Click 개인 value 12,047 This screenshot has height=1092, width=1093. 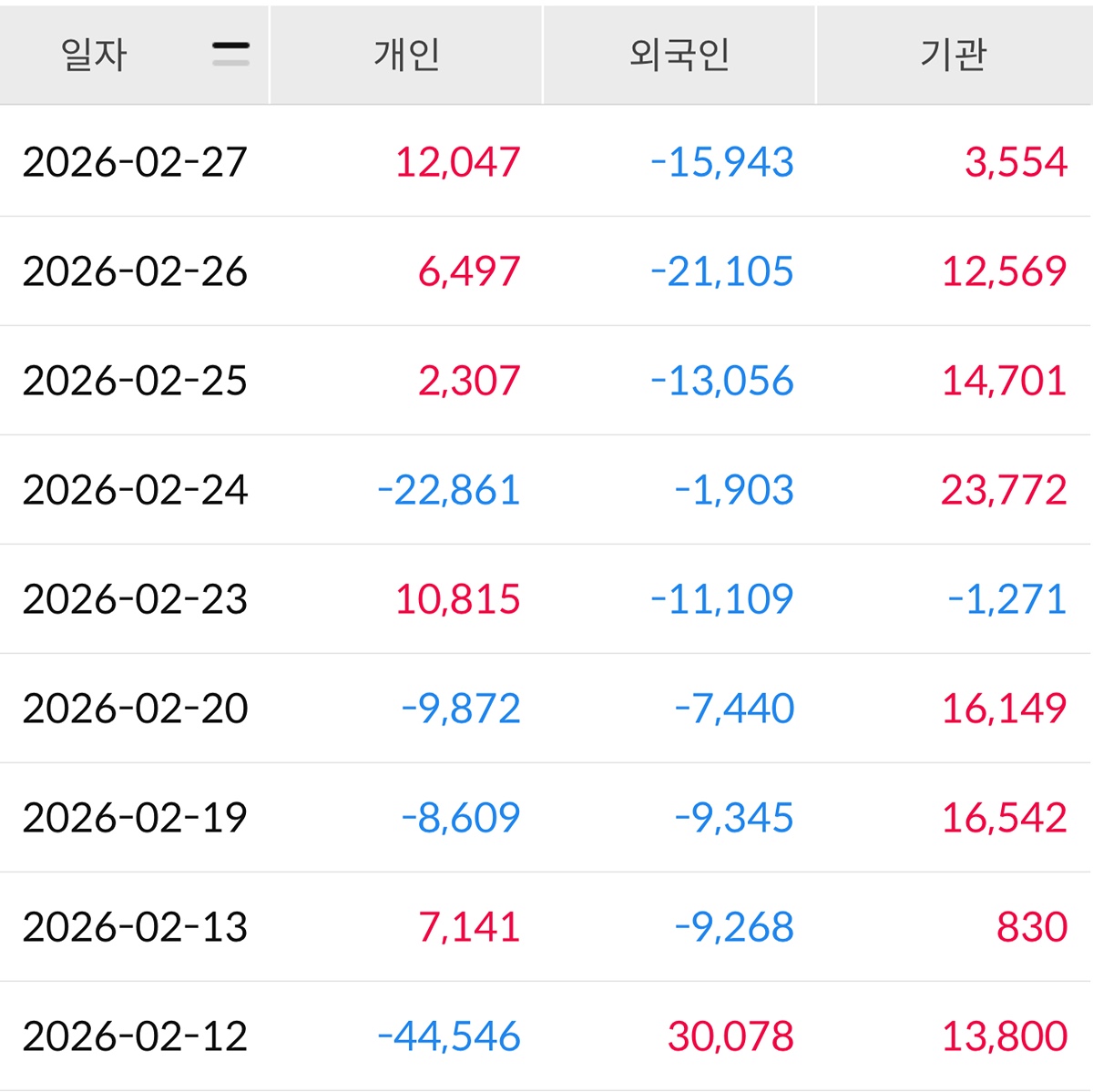(457, 162)
